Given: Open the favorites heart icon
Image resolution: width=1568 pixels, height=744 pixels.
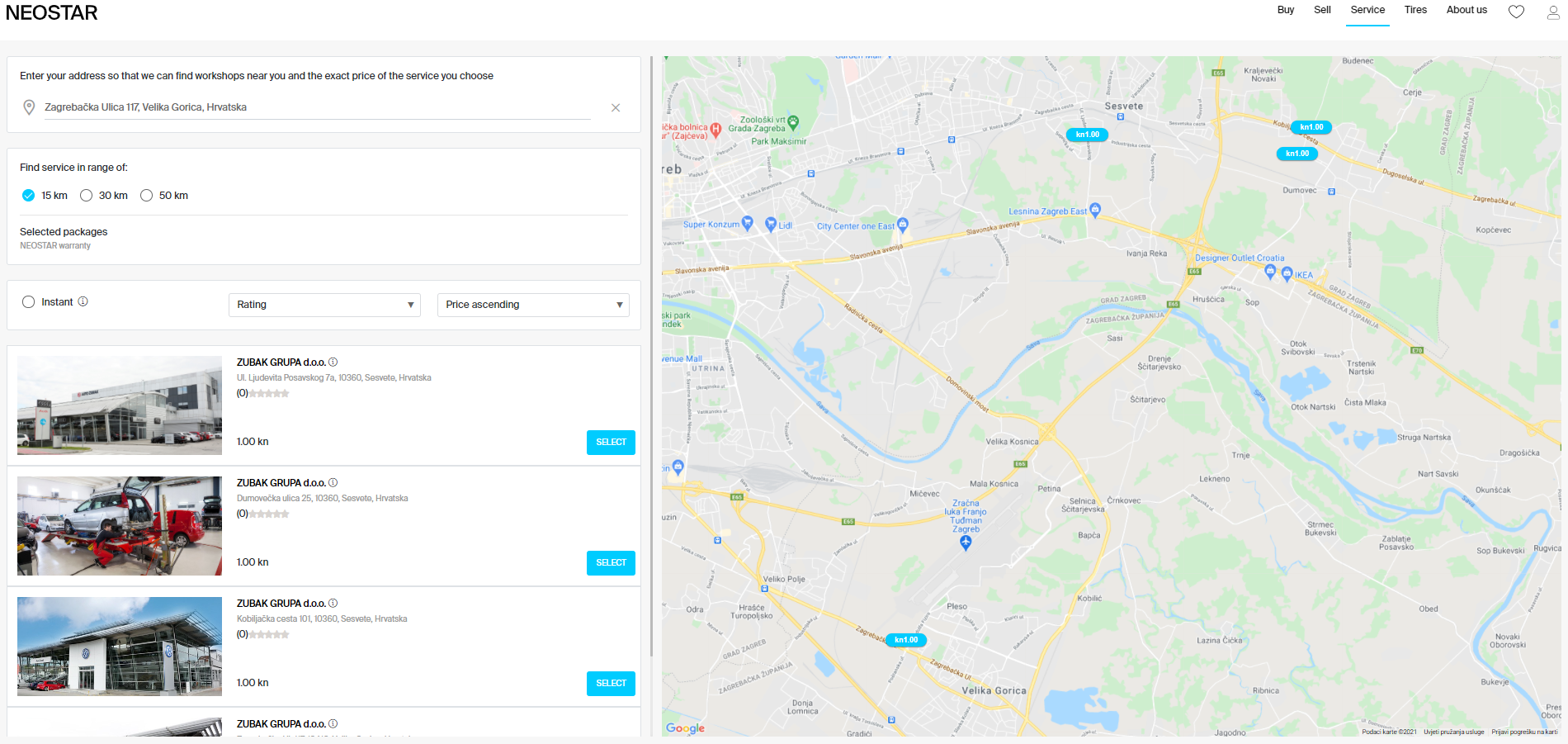Looking at the screenshot, I should click(x=1516, y=12).
